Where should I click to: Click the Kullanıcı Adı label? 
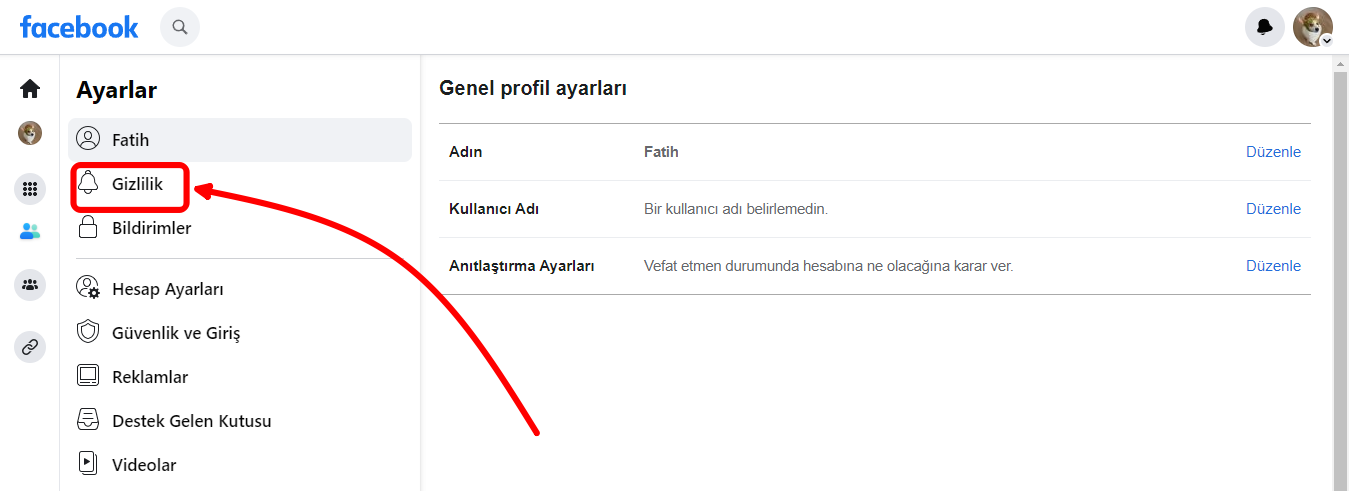coord(494,209)
